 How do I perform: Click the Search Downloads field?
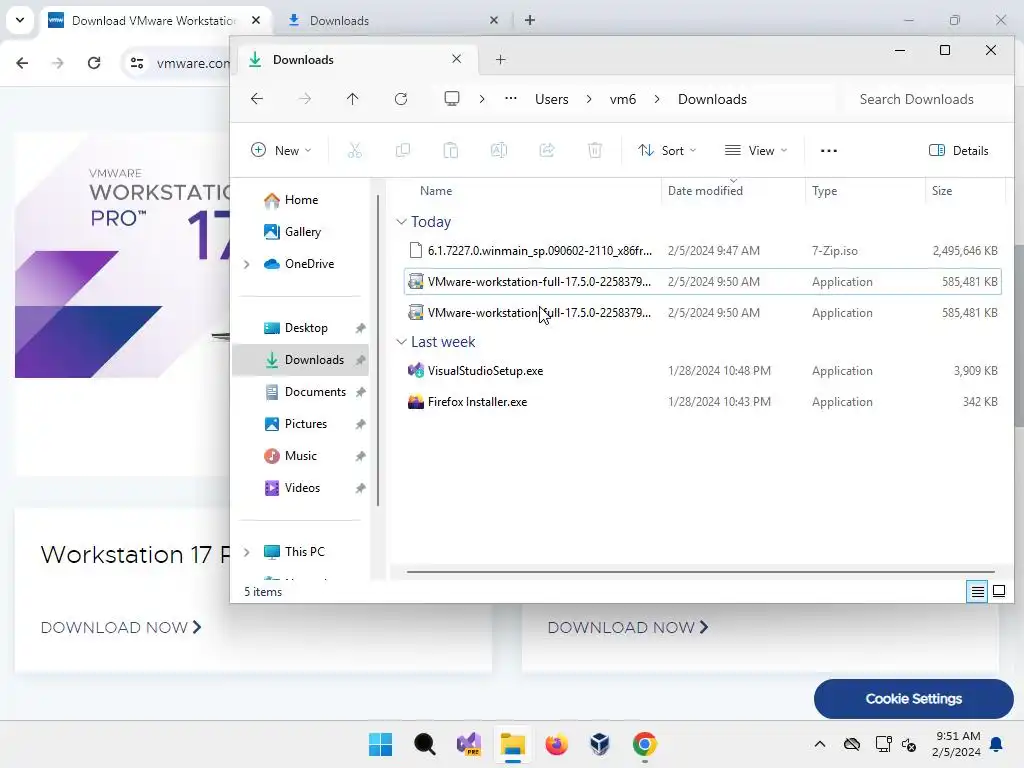coord(922,99)
